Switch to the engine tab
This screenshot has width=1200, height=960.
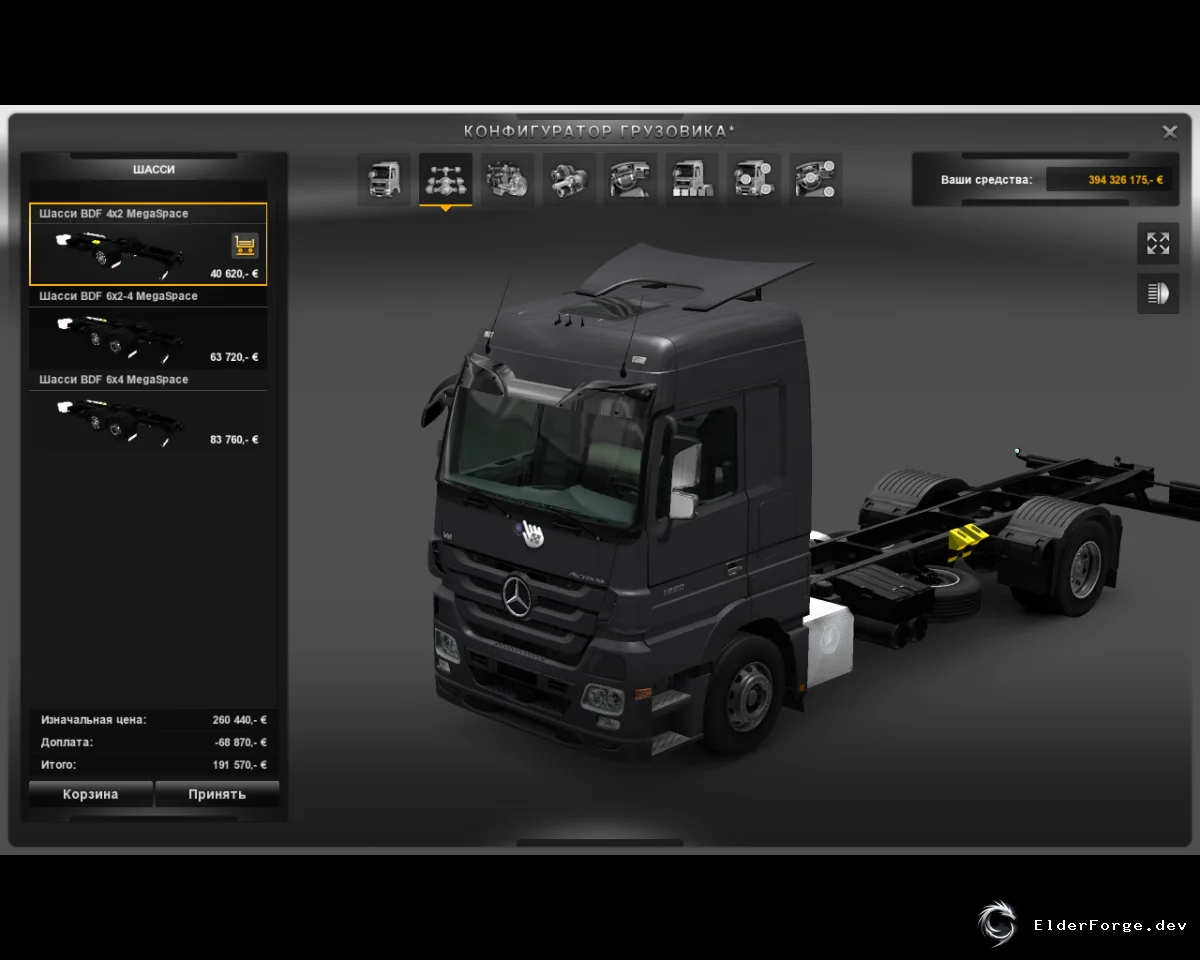(x=507, y=180)
